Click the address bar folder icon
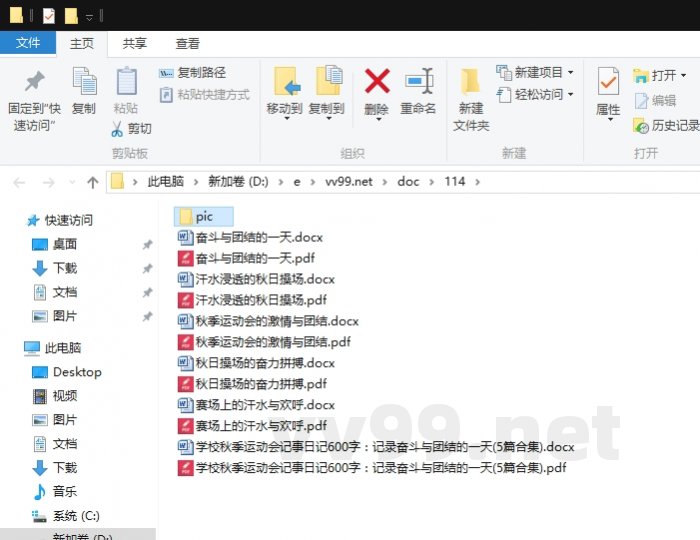 (x=117, y=182)
